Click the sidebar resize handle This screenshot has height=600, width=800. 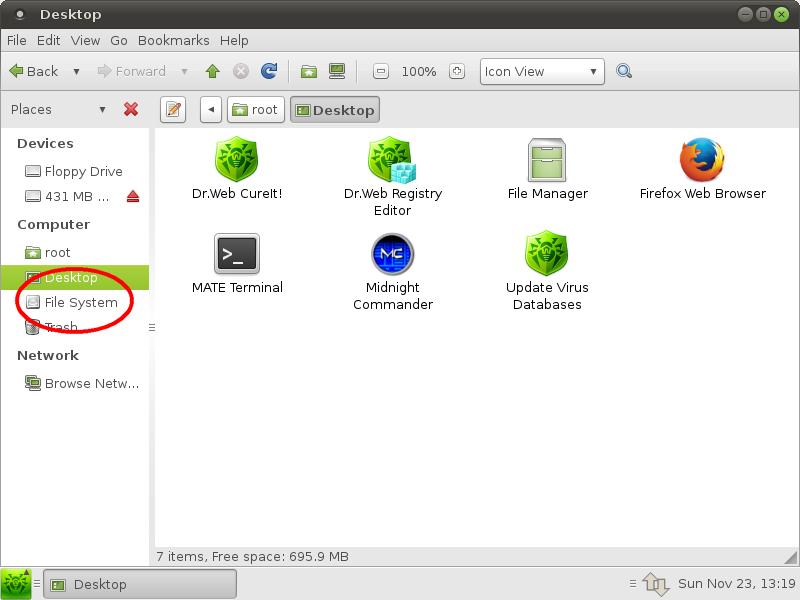point(152,327)
